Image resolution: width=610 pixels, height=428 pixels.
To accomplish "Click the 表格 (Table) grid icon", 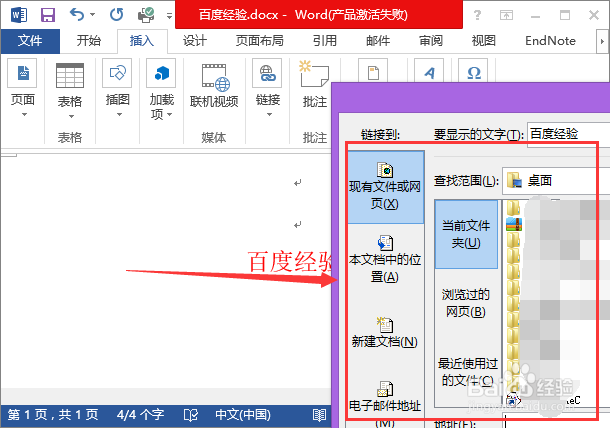I will 70,75.
